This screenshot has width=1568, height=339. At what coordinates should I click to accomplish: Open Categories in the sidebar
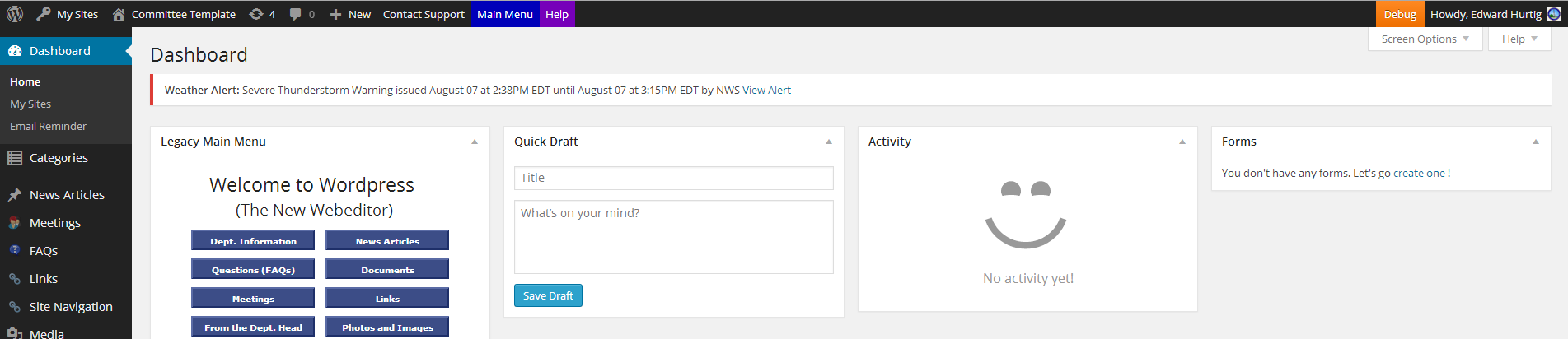[x=58, y=158]
